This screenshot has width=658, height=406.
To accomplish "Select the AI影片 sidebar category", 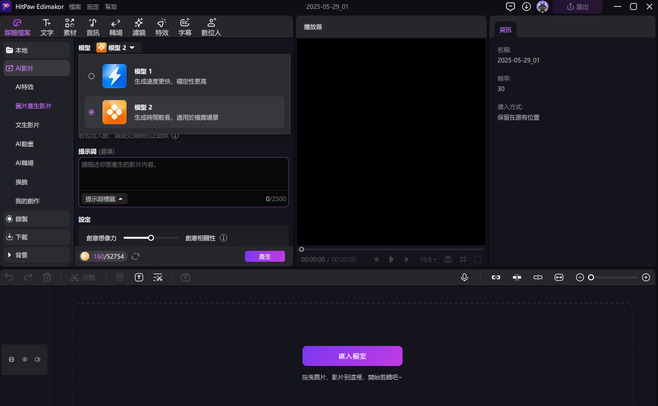I will (x=37, y=68).
